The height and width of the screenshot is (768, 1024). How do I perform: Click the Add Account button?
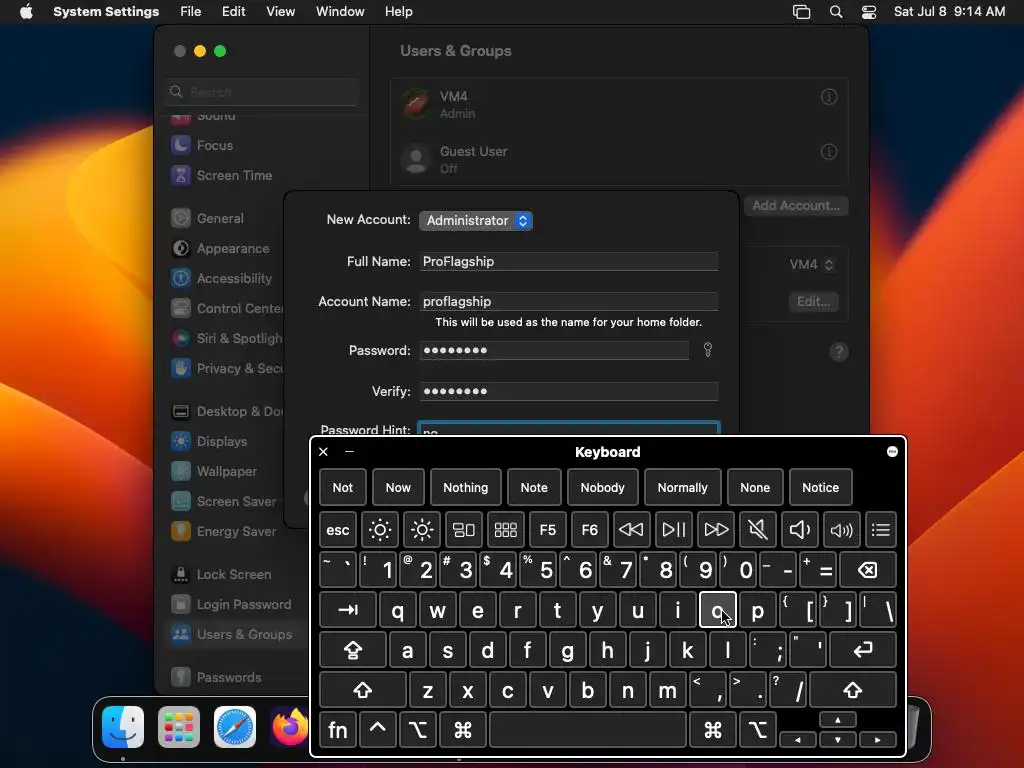pyautogui.click(x=796, y=206)
